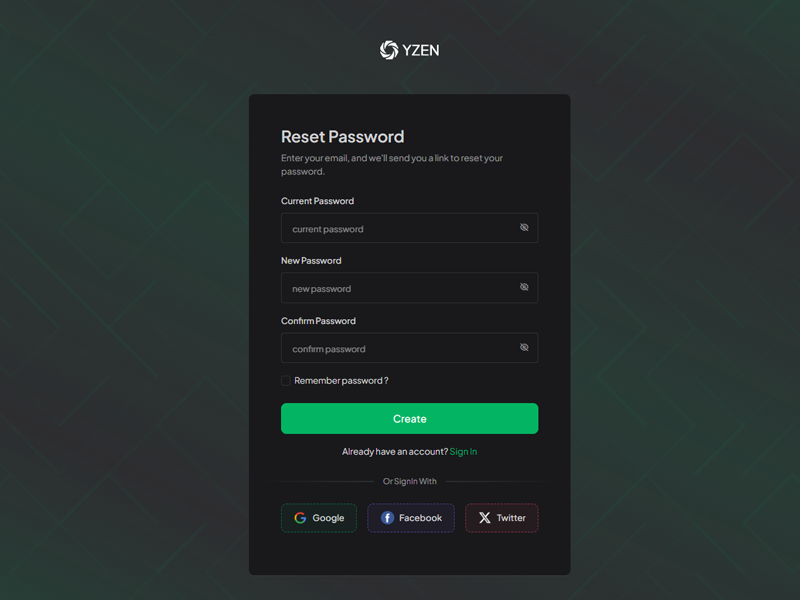Click the YZEN wordmark text
This screenshot has width=800, height=600.
click(421, 50)
